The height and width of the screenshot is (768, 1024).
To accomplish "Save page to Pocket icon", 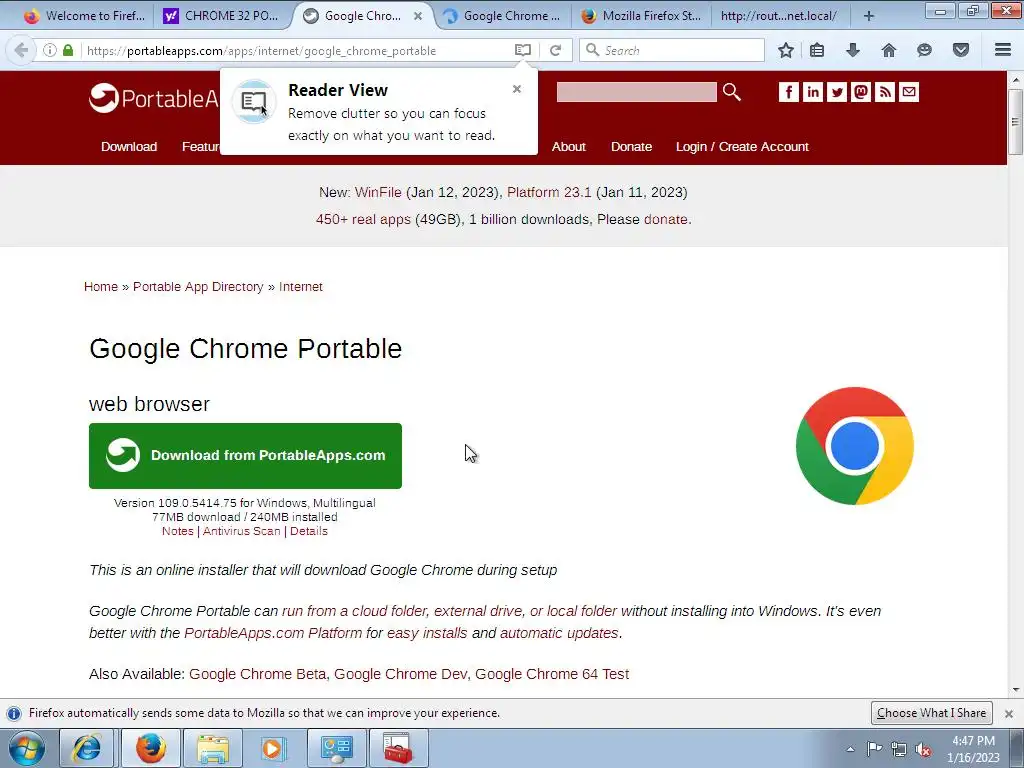I will point(961,50).
